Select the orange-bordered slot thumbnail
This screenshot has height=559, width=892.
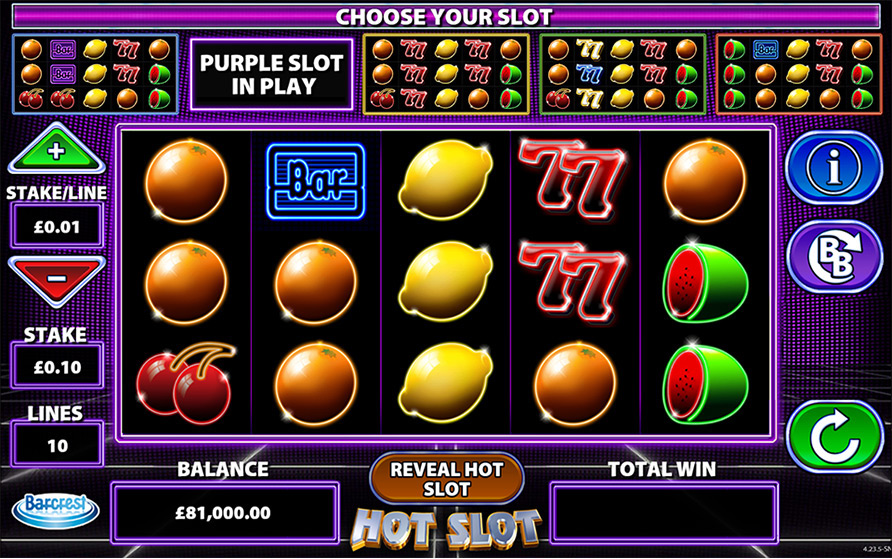point(799,74)
